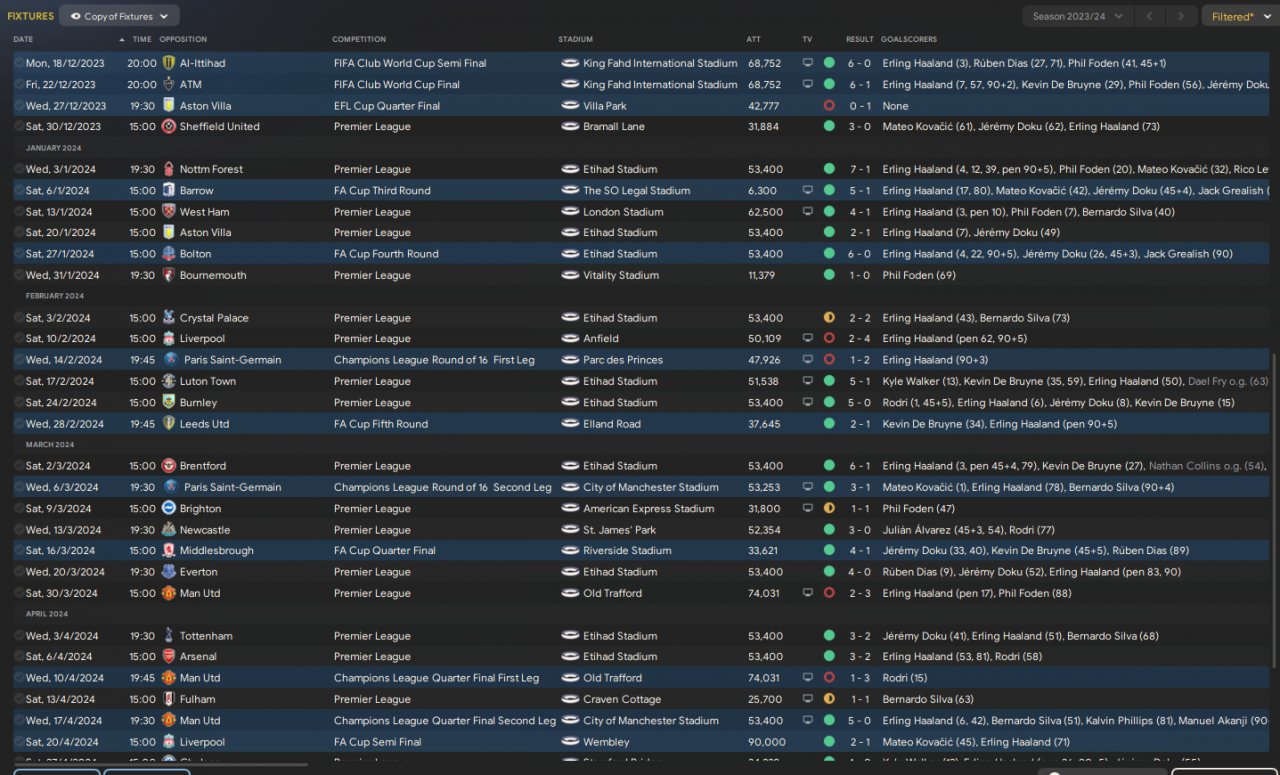The height and width of the screenshot is (775, 1280).
Task: Go to the previous season with the left arrow
Action: point(1152,16)
